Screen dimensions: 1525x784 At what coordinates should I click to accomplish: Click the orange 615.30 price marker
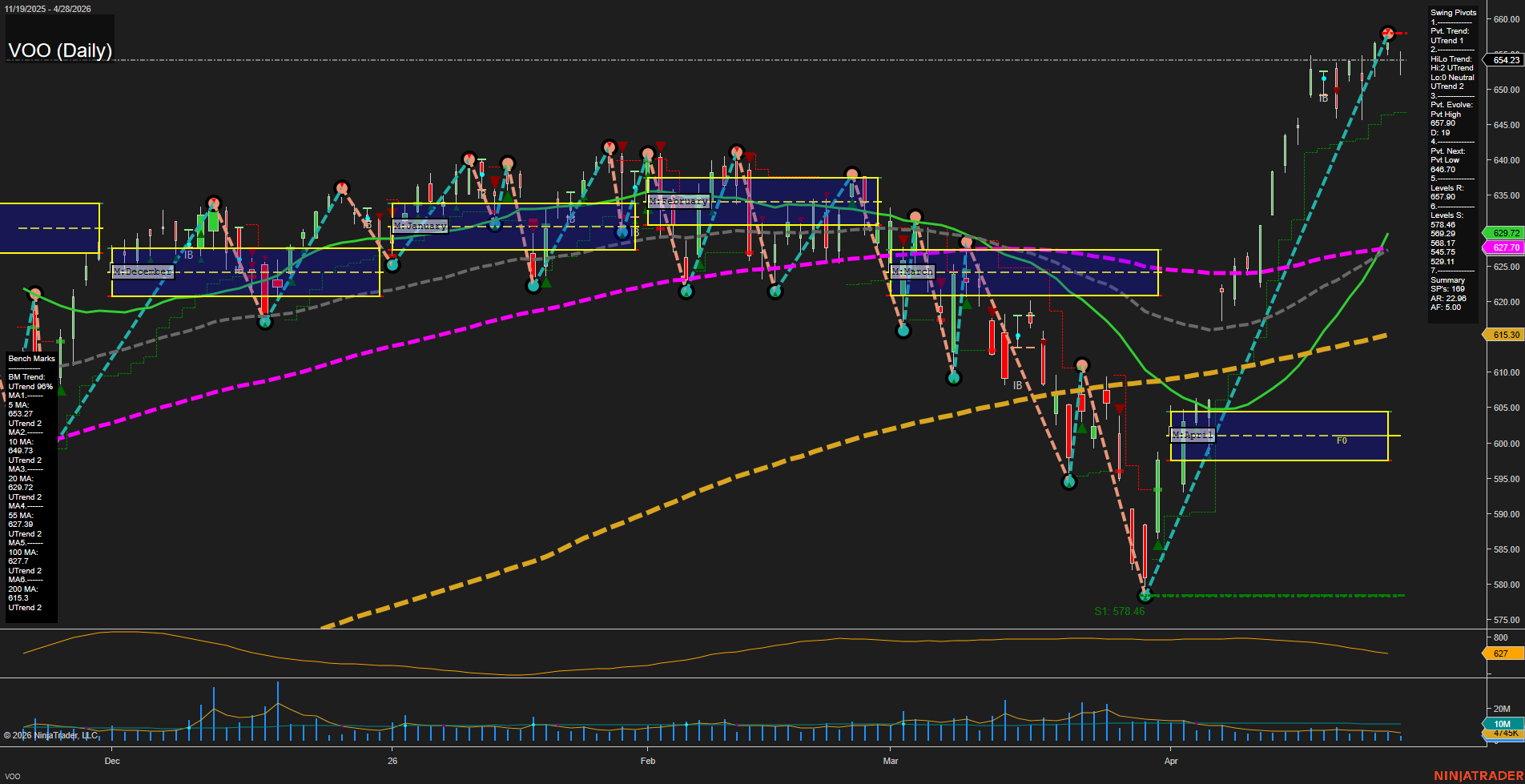[1505, 335]
